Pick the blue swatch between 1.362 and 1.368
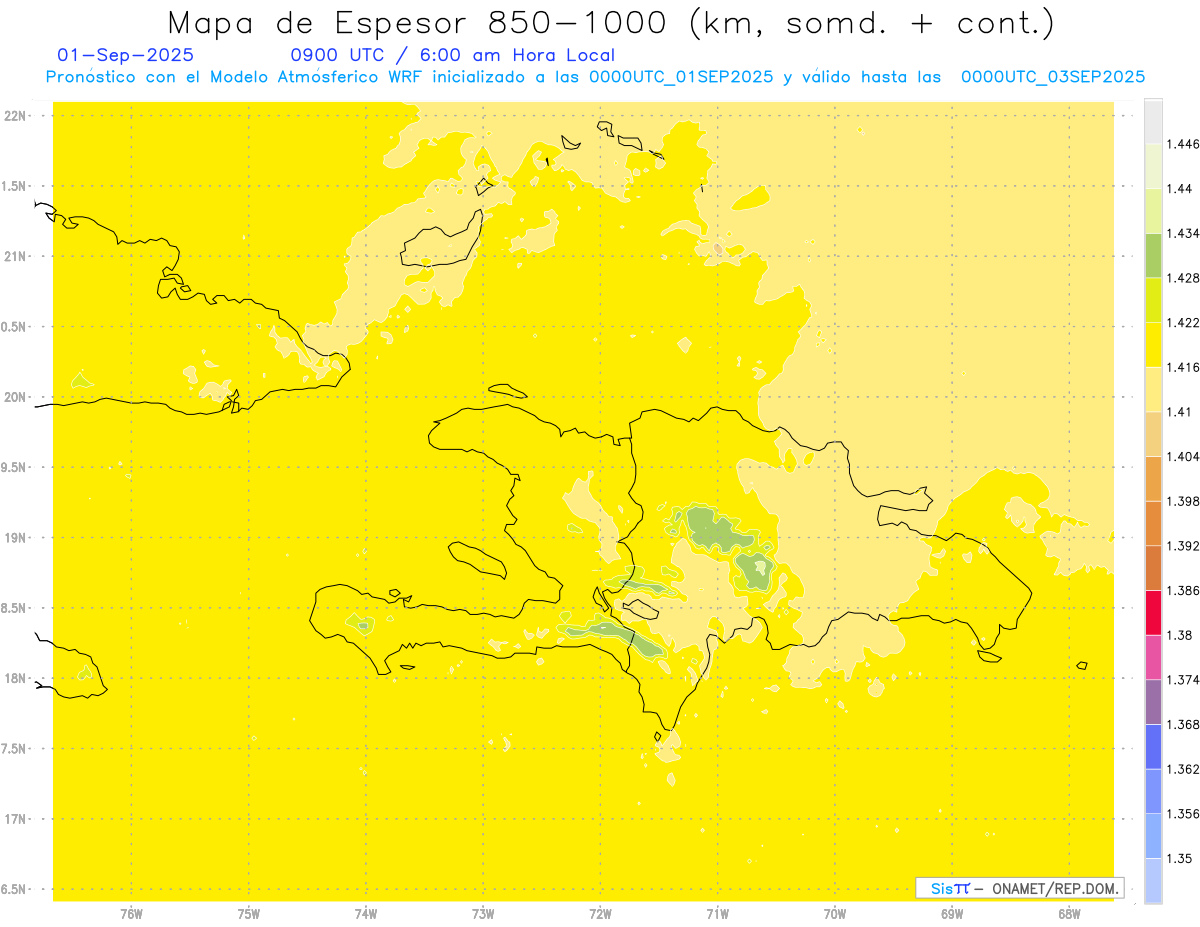1200x927 pixels. click(x=1153, y=746)
